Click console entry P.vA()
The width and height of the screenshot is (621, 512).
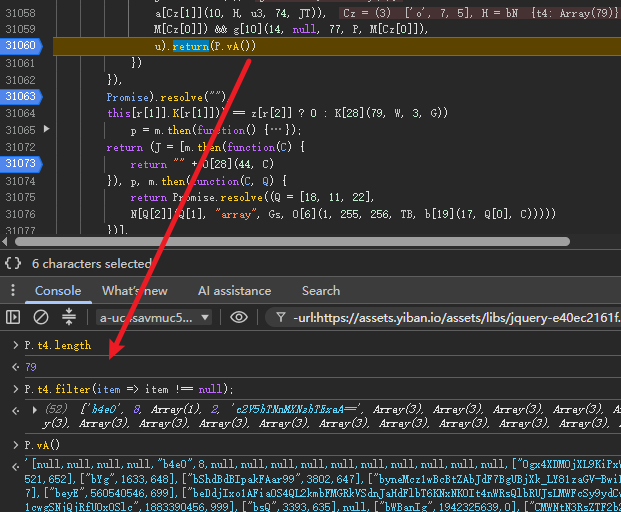pyautogui.click(x=42, y=445)
